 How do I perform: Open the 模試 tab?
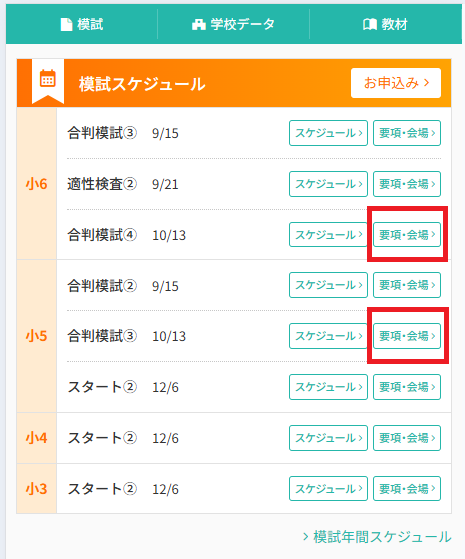(x=82, y=24)
